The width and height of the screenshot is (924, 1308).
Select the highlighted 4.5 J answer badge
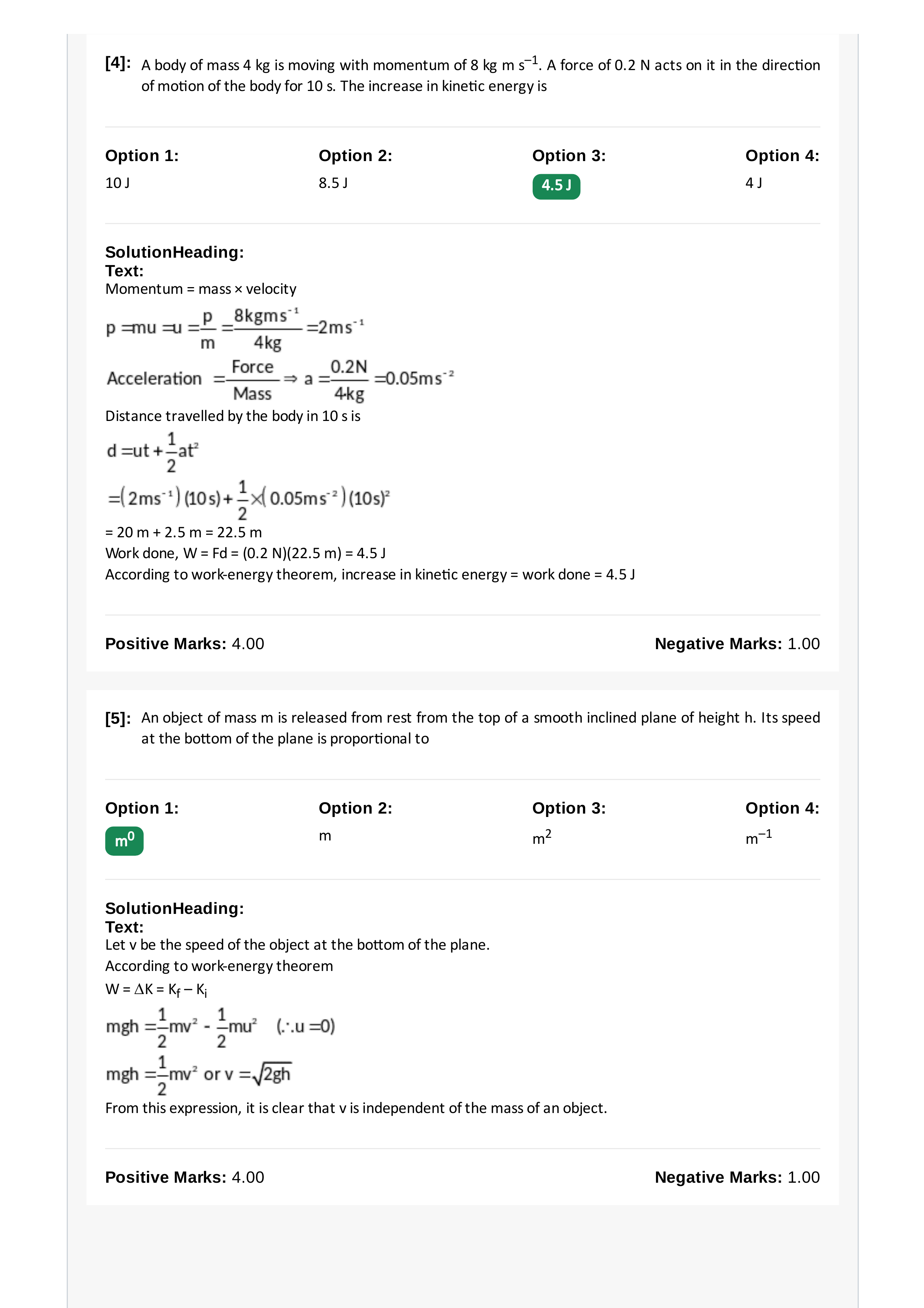click(556, 186)
